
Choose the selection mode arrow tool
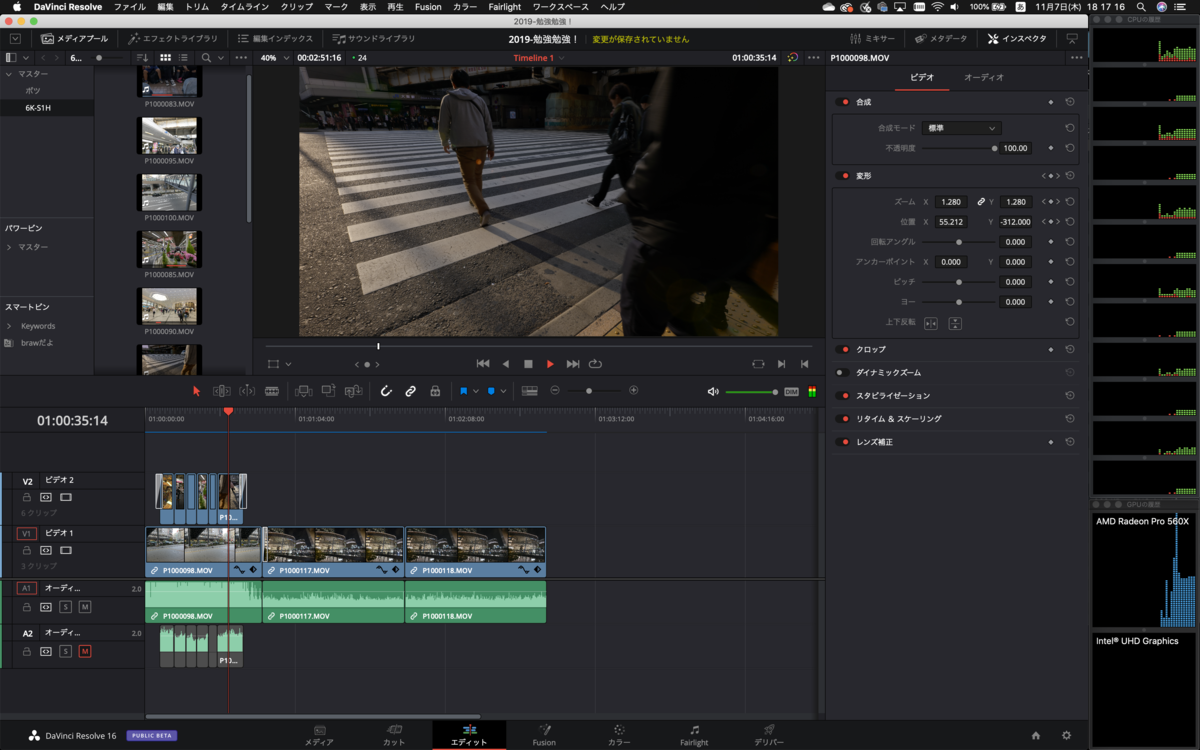point(196,391)
